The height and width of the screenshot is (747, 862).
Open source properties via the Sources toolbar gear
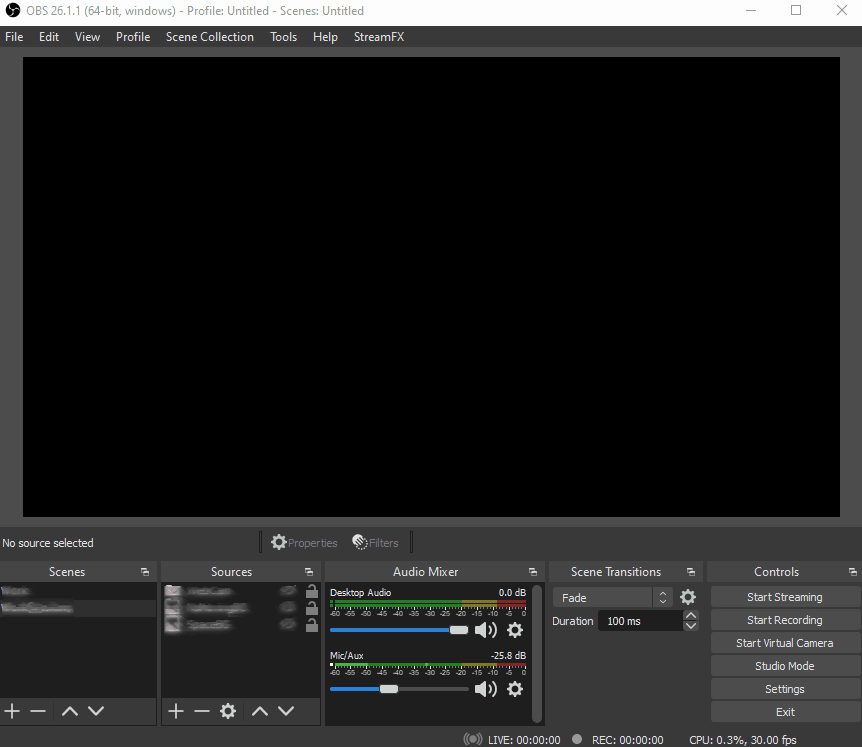(228, 711)
